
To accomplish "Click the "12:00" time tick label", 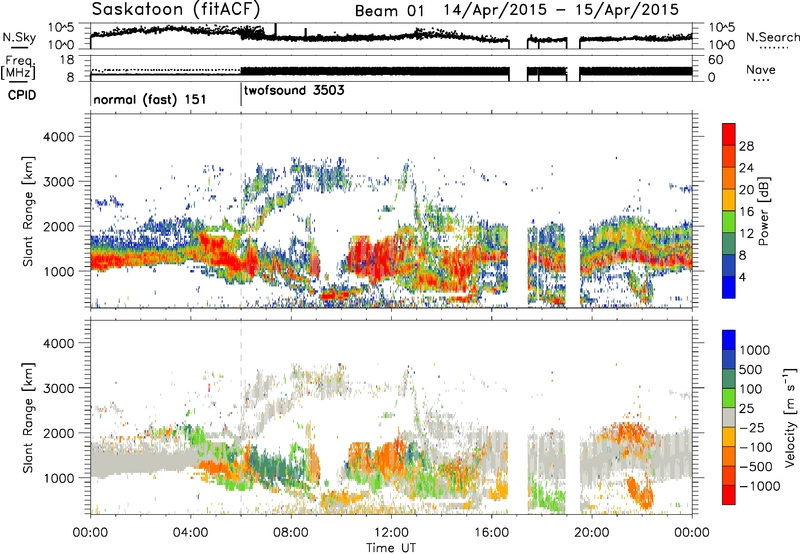I will point(391,533).
